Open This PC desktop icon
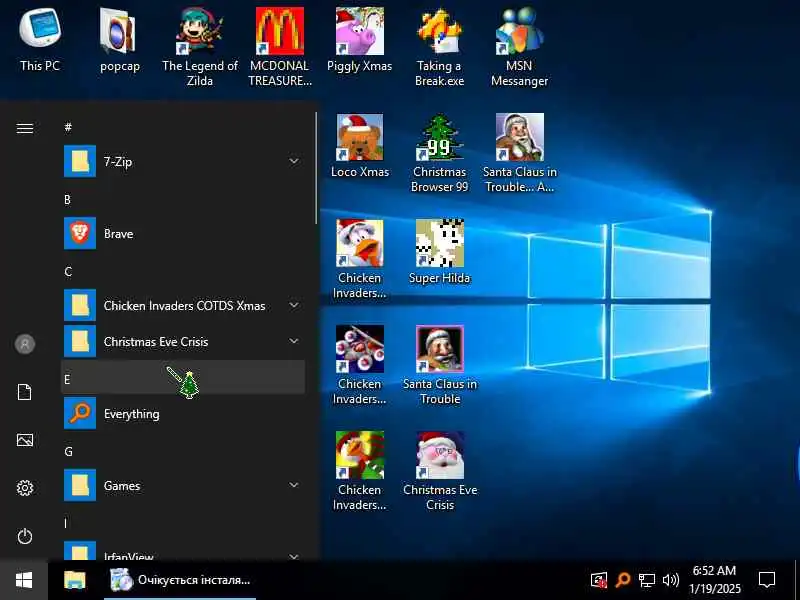The height and width of the screenshot is (600, 800). pos(40,40)
